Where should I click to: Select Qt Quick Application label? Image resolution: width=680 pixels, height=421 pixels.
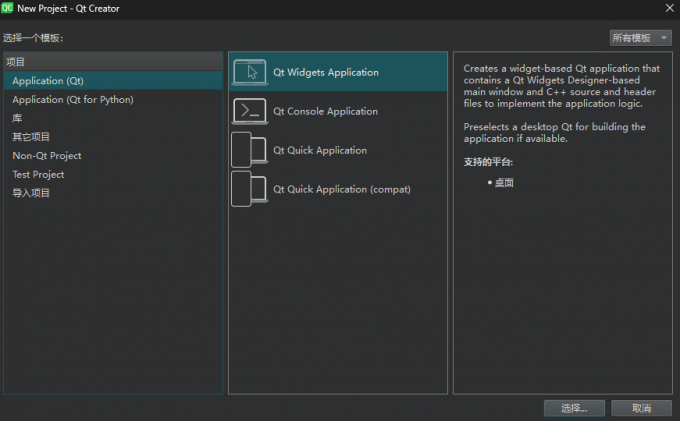click(x=320, y=151)
